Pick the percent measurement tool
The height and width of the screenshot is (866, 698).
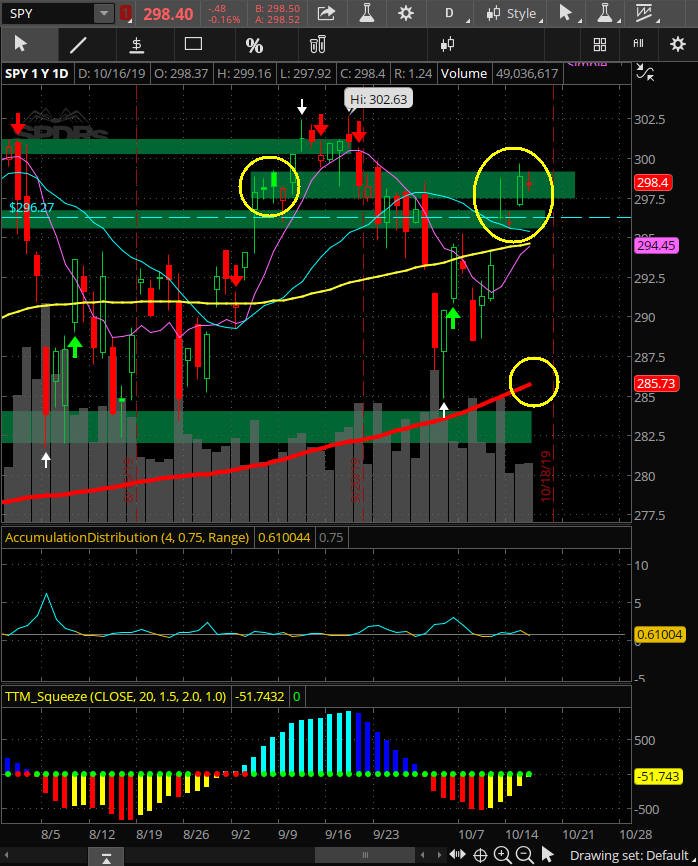[254, 45]
